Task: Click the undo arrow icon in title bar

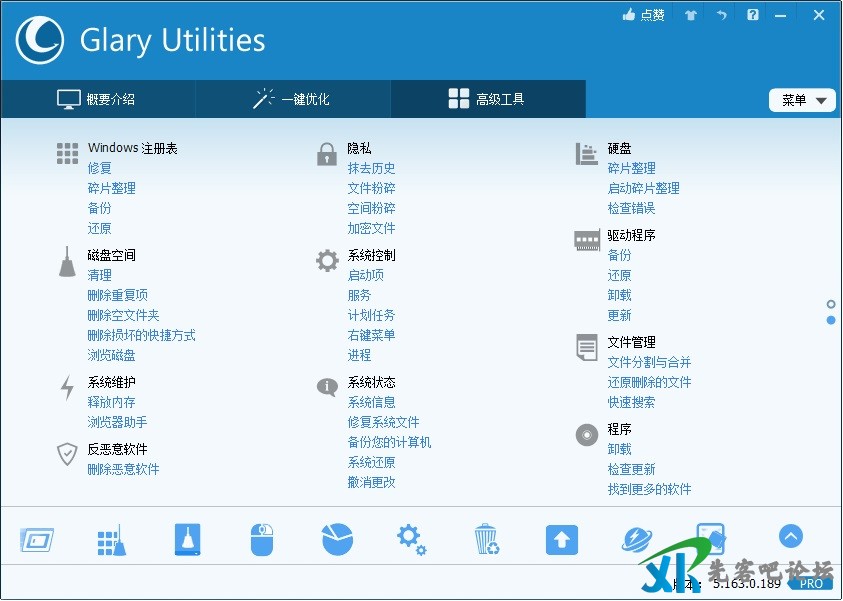Action: pyautogui.click(x=722, y=15)
